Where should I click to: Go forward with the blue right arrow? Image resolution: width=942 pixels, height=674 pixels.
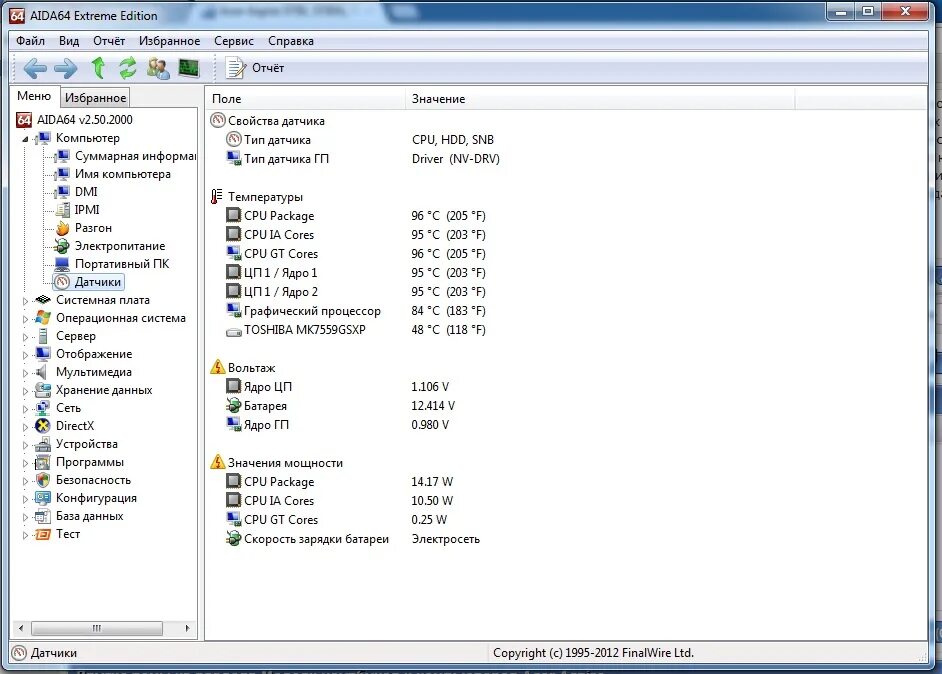coord(65,68)
